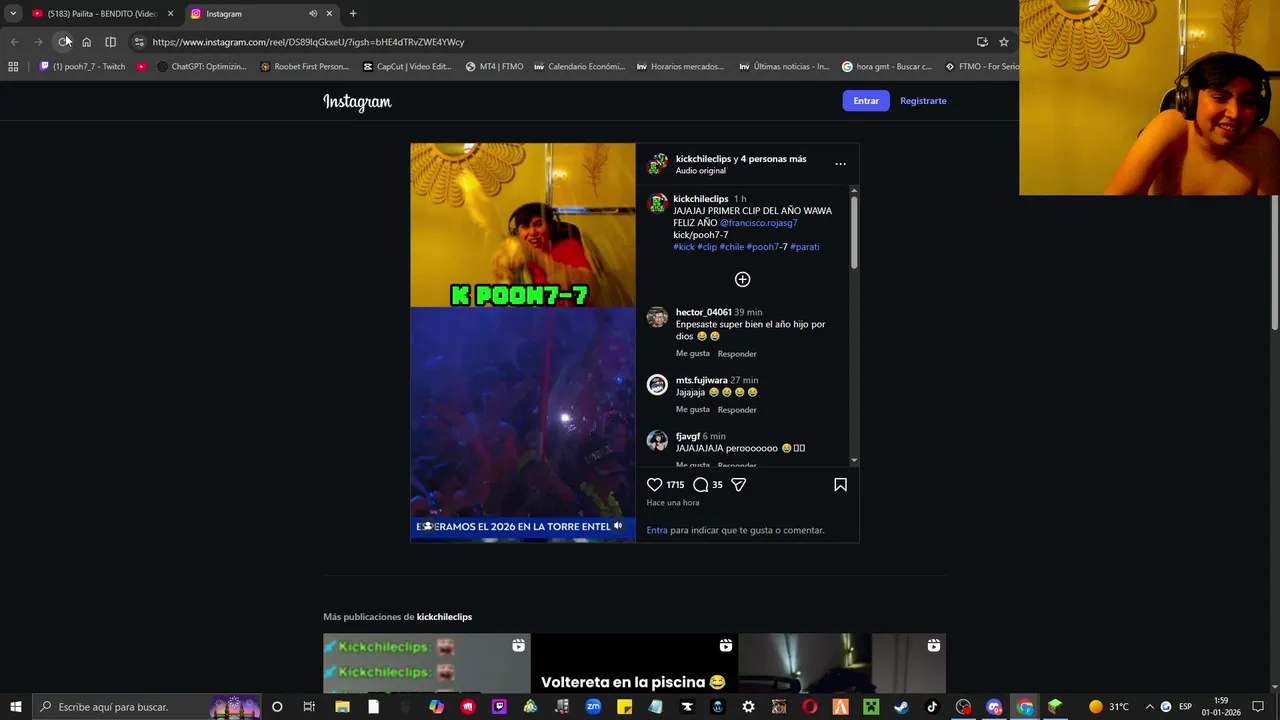Save the reel with the bookmark icon

(840, 485)
